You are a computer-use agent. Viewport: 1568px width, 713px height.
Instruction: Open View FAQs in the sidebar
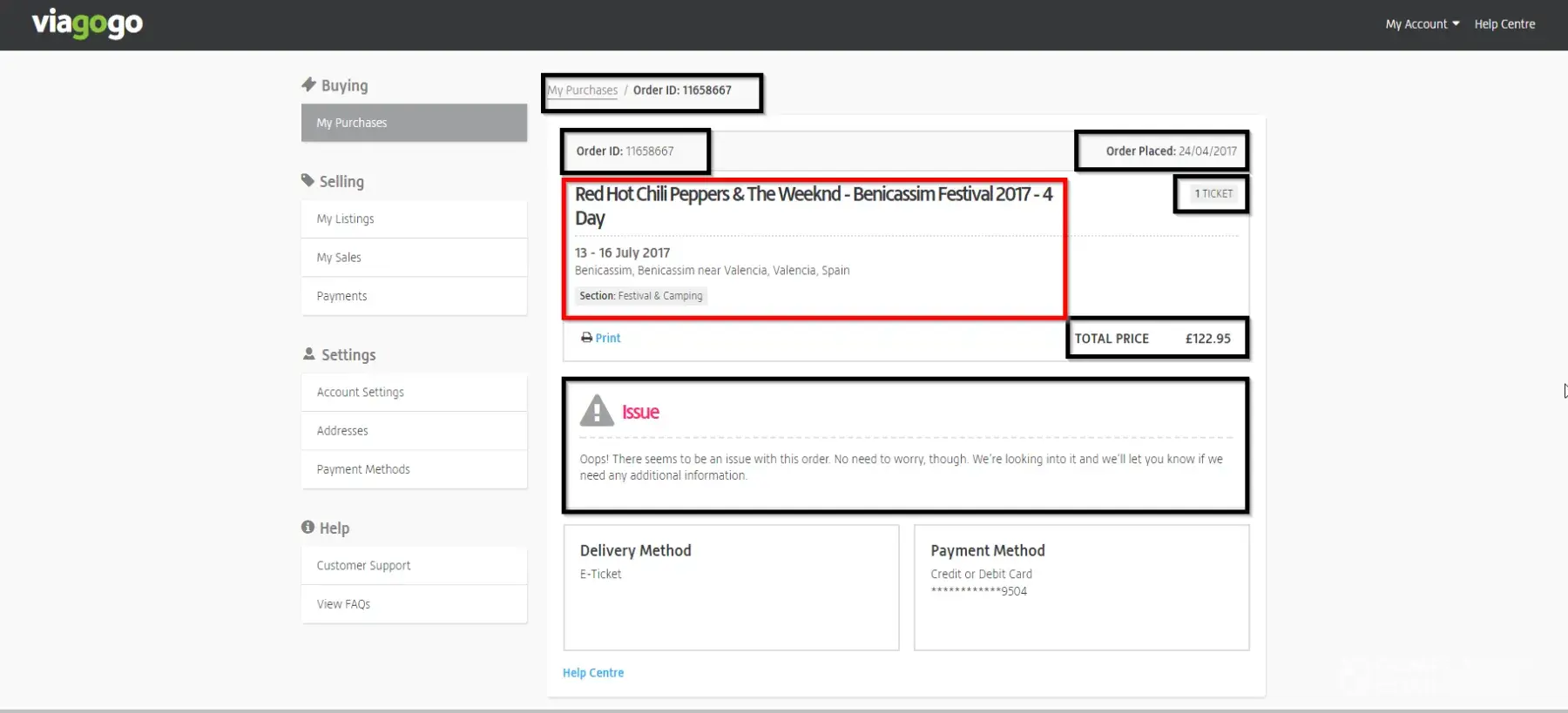(x=414, y=604)
